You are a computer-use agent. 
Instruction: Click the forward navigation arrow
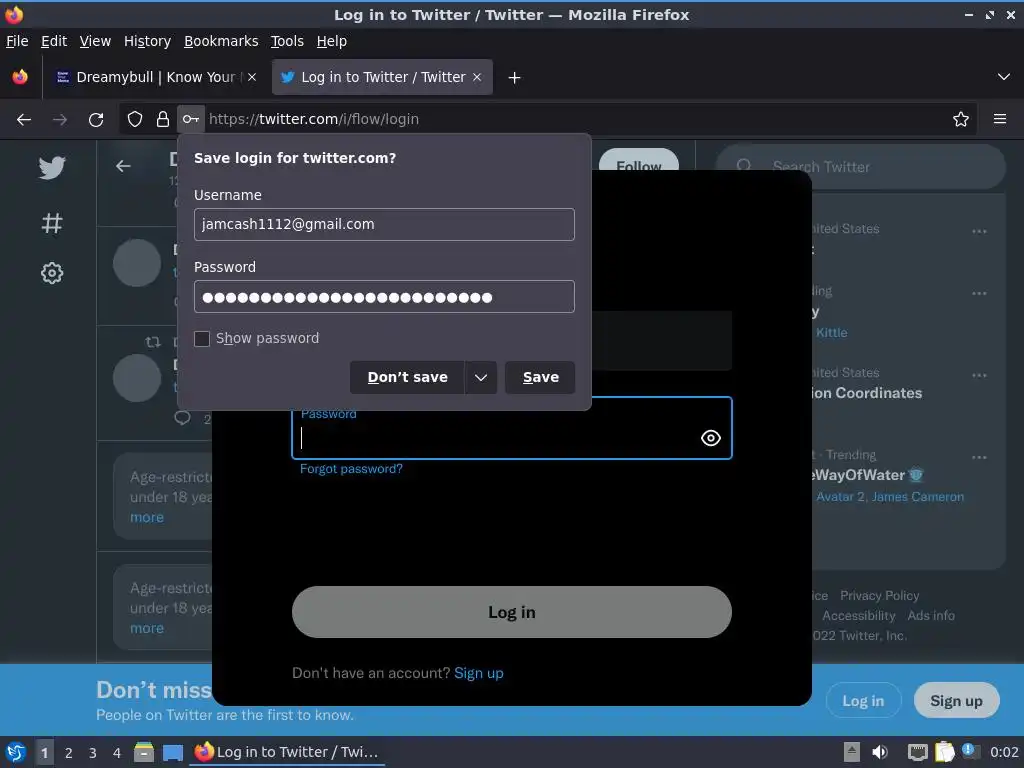point(60,120)
